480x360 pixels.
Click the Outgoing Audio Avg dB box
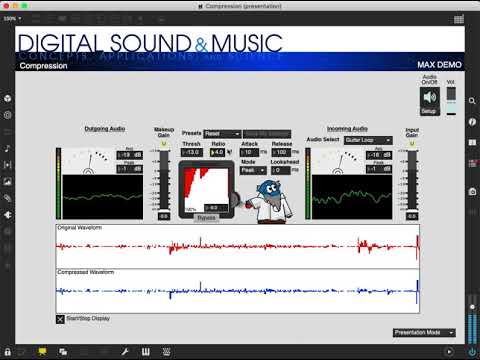130,155
